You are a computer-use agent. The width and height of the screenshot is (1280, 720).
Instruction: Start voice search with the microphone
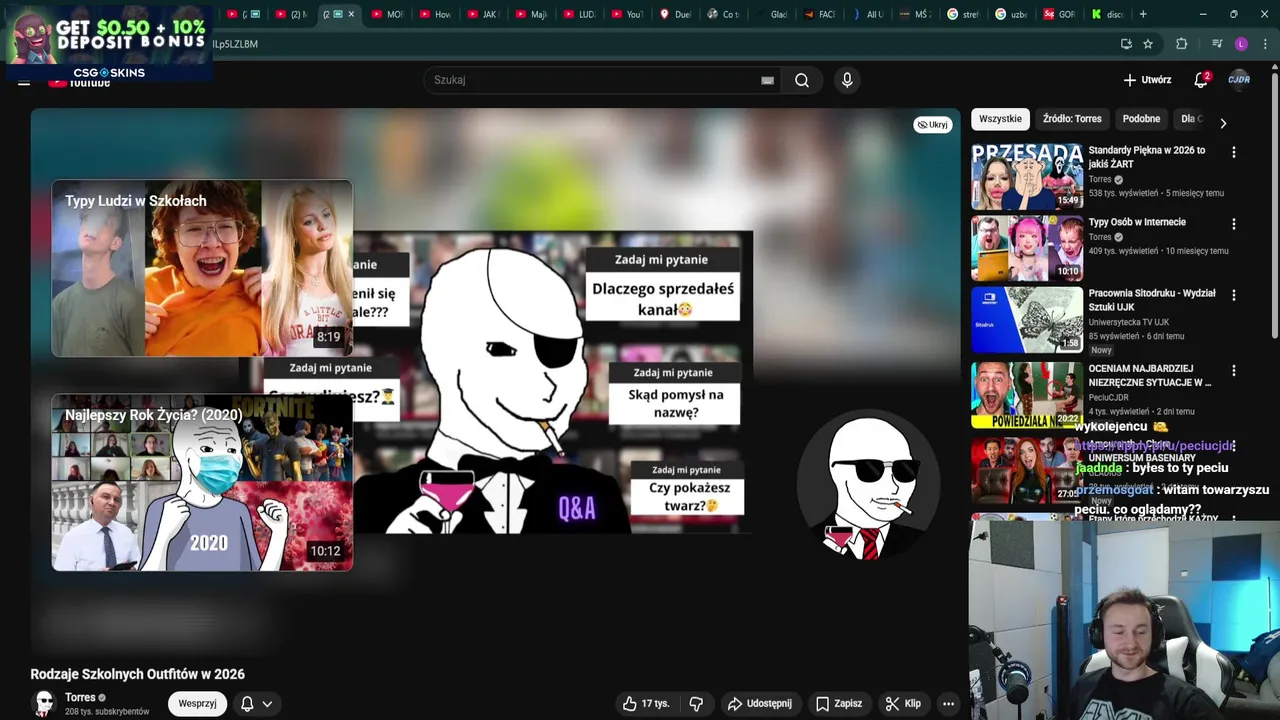click(847, 80)
